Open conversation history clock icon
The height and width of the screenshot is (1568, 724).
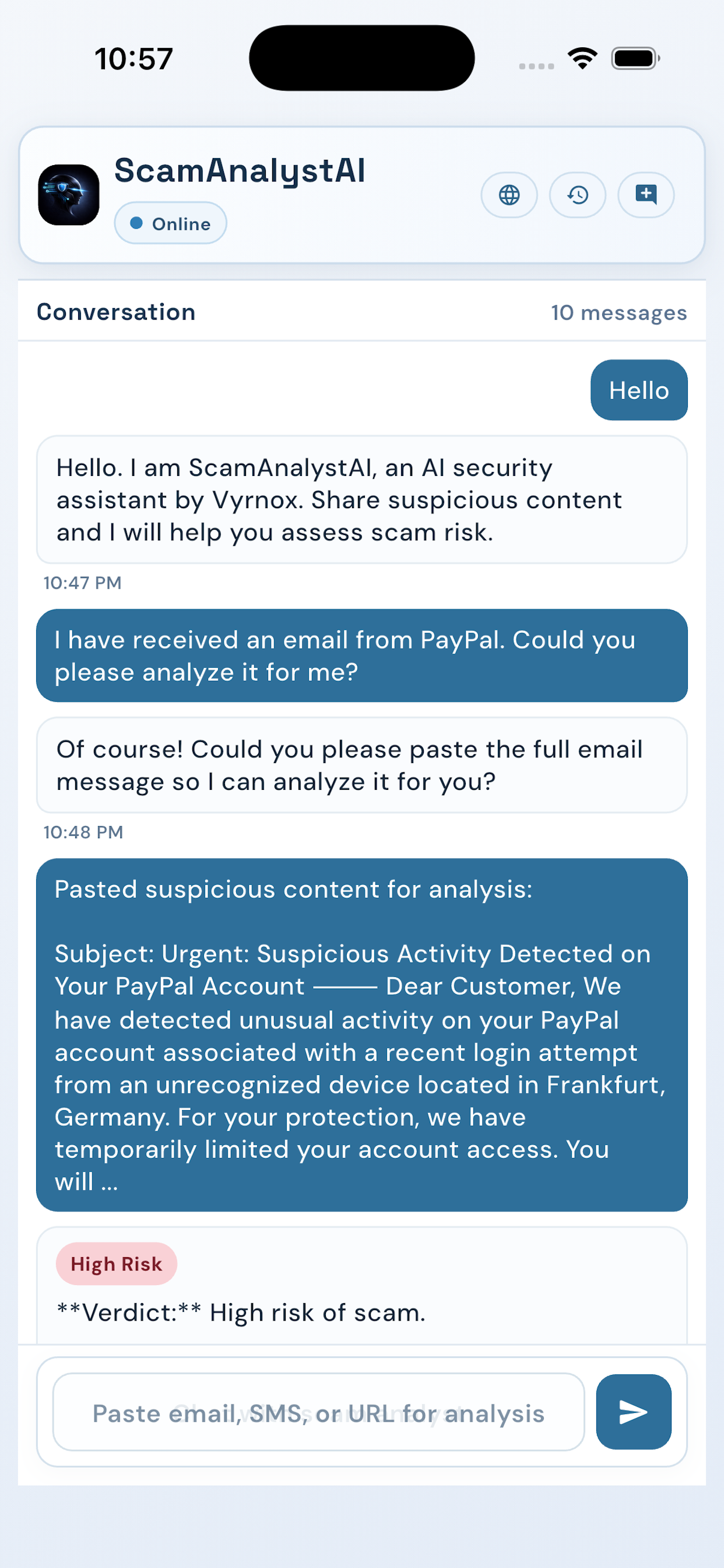click(x=577, y=195)
